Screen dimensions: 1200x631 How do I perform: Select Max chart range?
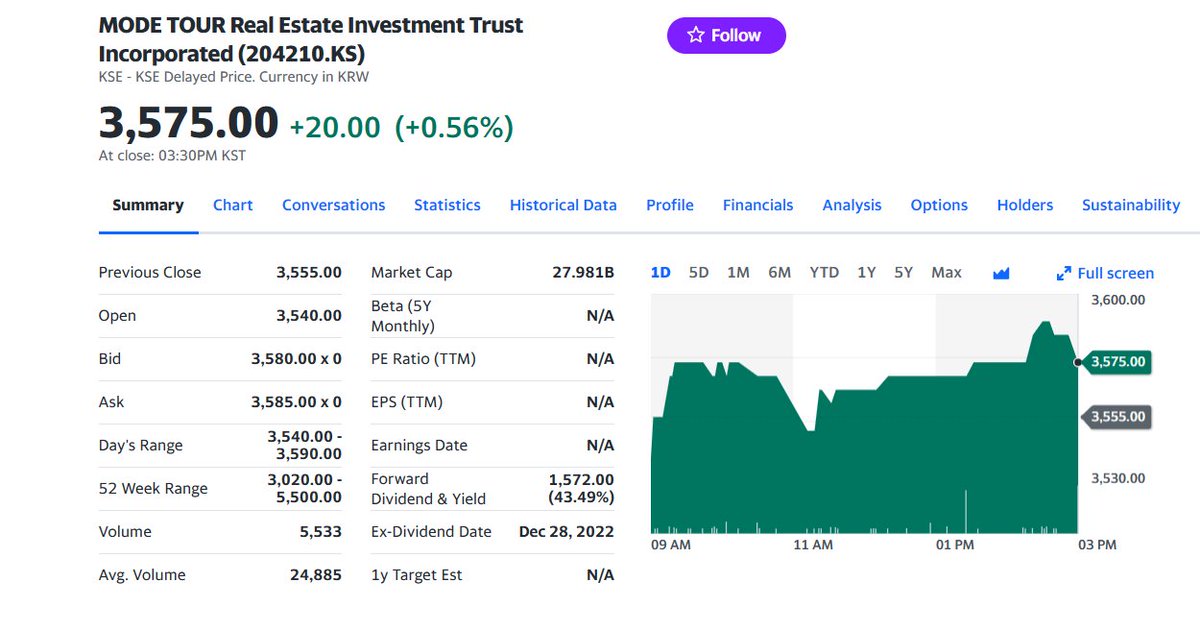946,272
